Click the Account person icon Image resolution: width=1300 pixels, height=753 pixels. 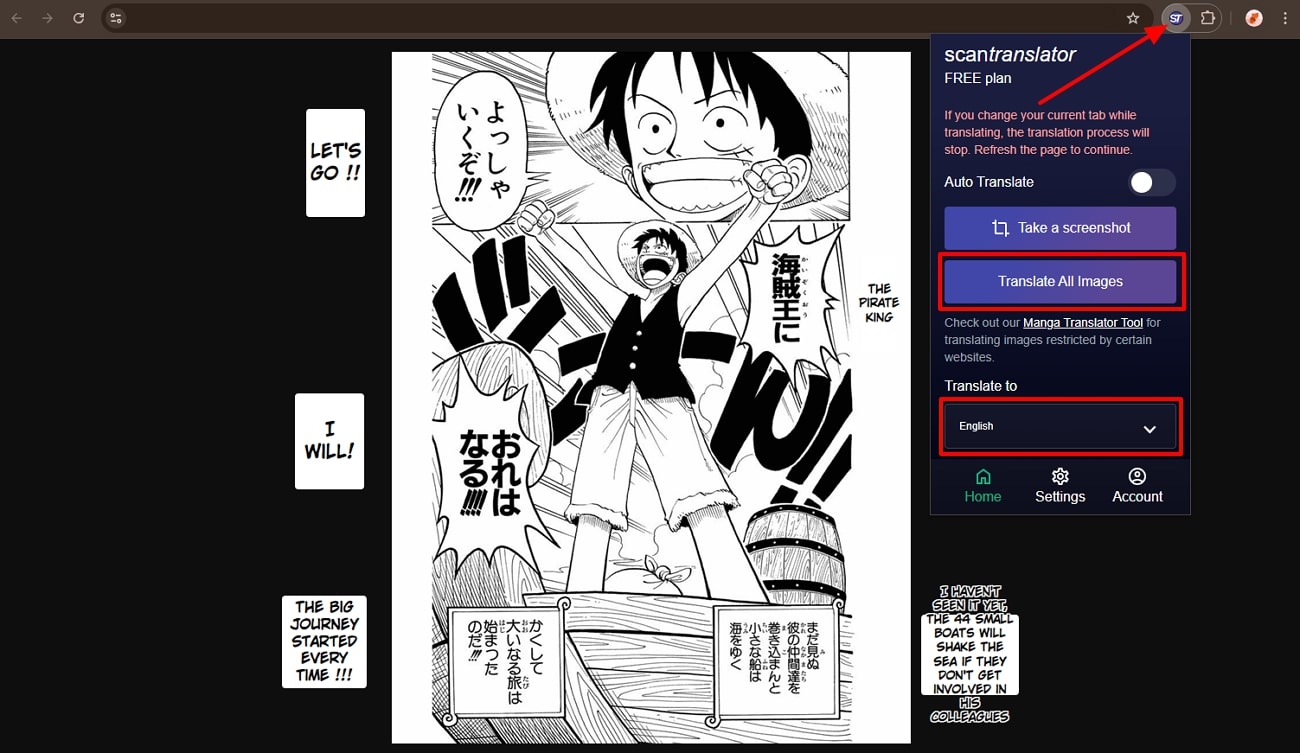[x=1137, y=477]
